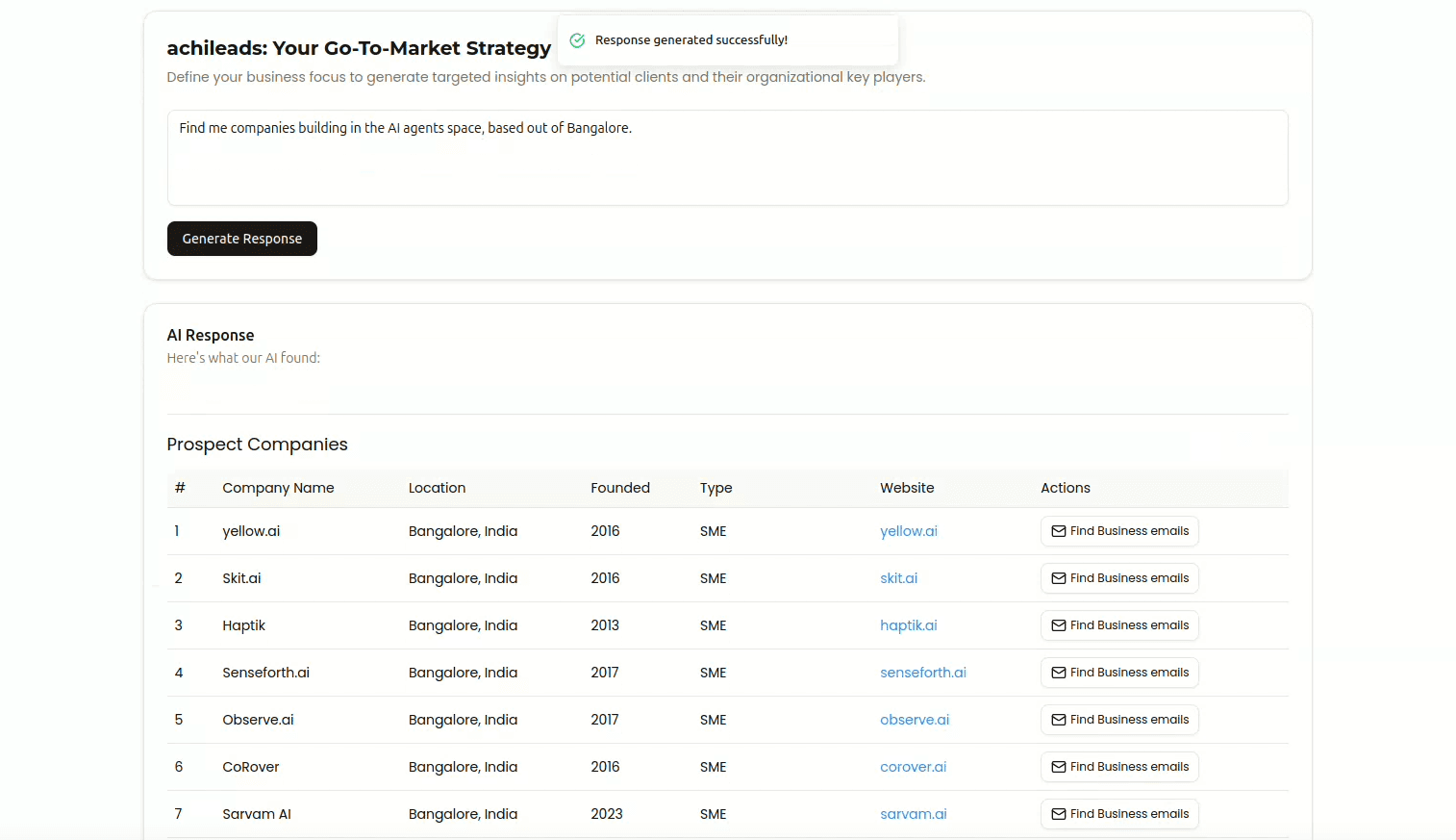This screenshot has width=1456, height=840.
Task: Click the envelope icon for CoRover emails
Action: coord(1056,766)
